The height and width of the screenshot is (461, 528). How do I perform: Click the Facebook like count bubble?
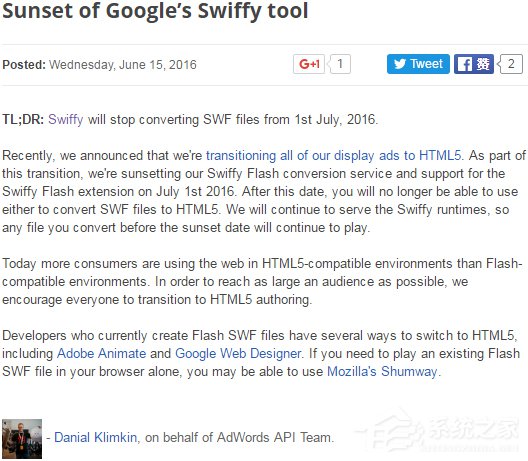click(510, 64)
